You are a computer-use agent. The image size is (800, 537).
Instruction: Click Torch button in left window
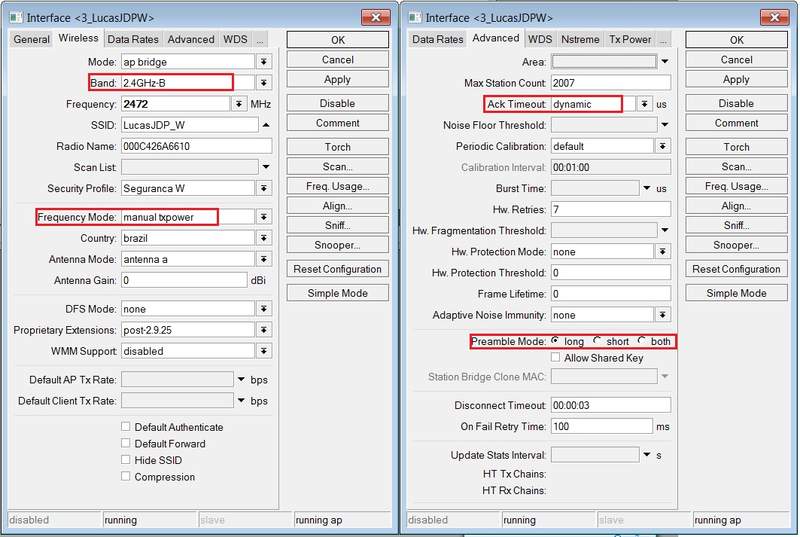click(x=338, y=147)
